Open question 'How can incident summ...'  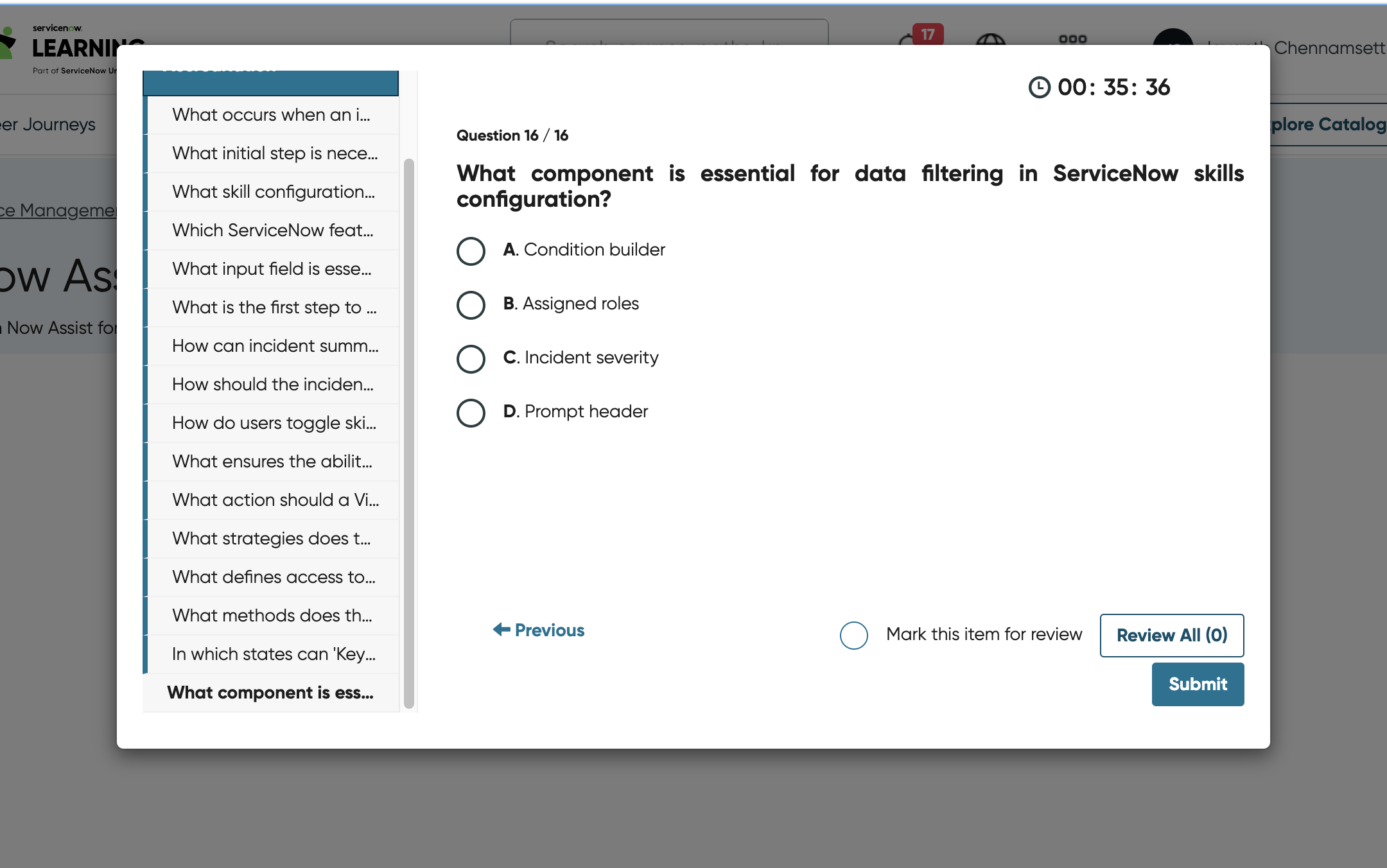[273, 346]
